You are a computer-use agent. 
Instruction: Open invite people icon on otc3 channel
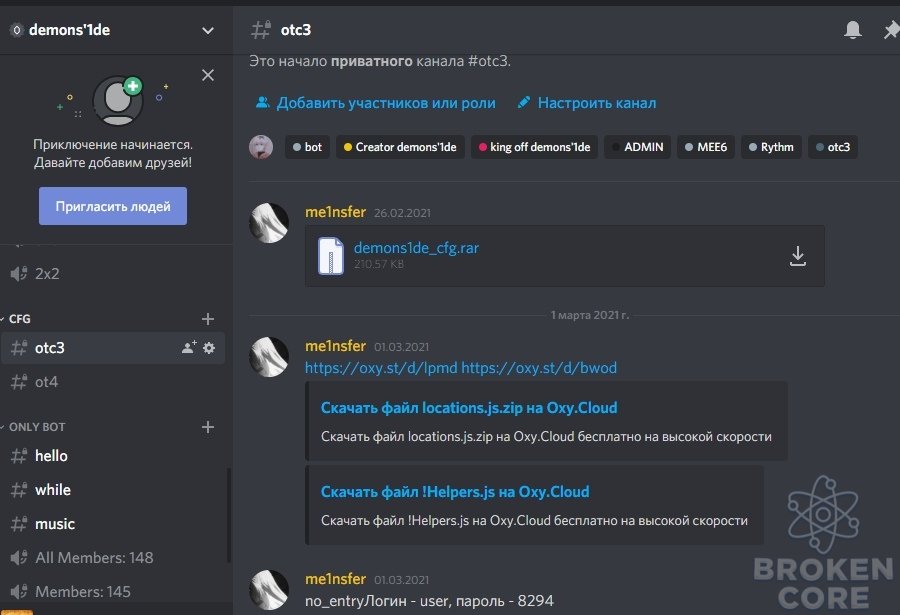click(x=189, y=347)
